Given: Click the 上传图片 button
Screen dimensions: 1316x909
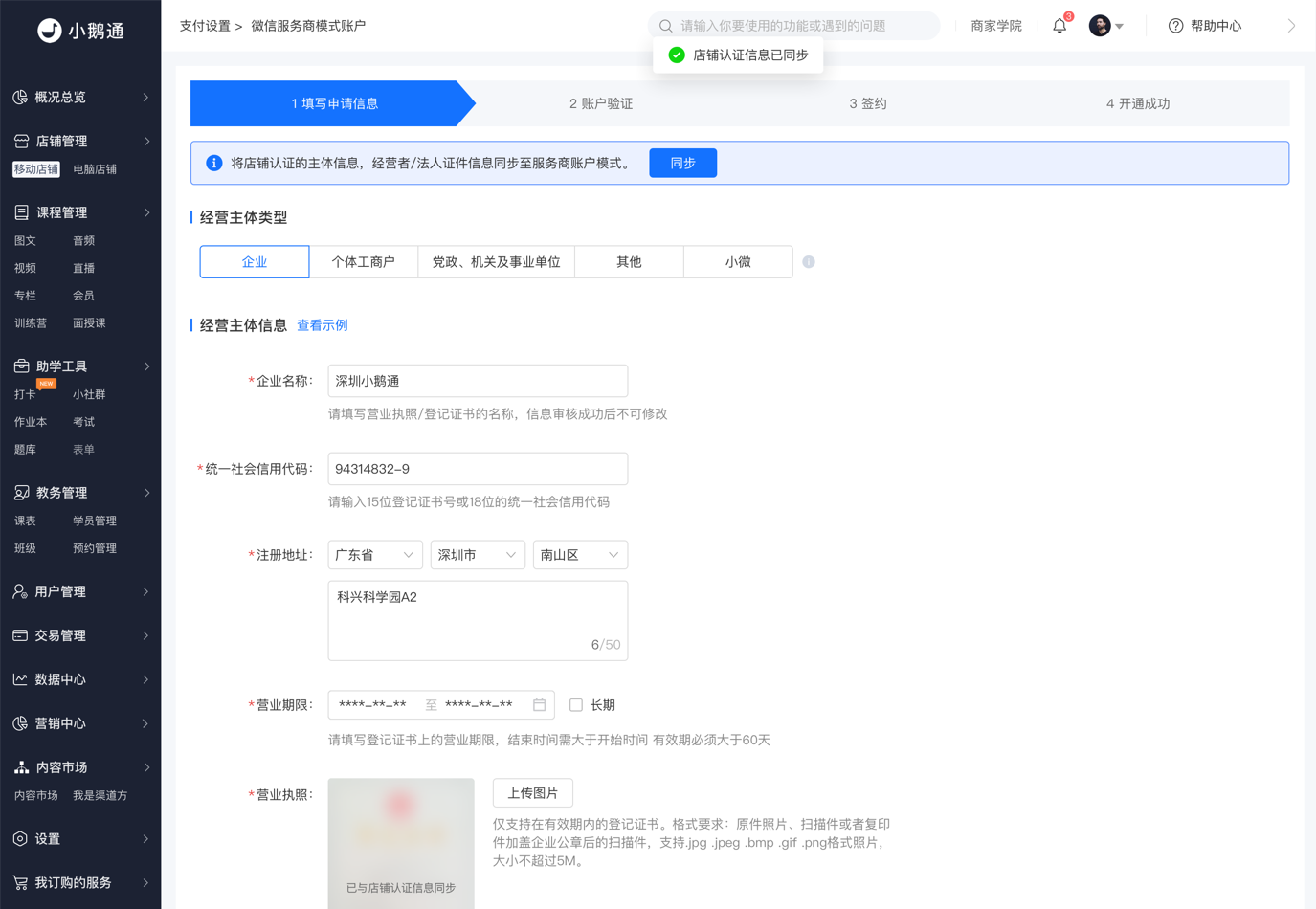Looking at the screenshot, I should (533, 793).
